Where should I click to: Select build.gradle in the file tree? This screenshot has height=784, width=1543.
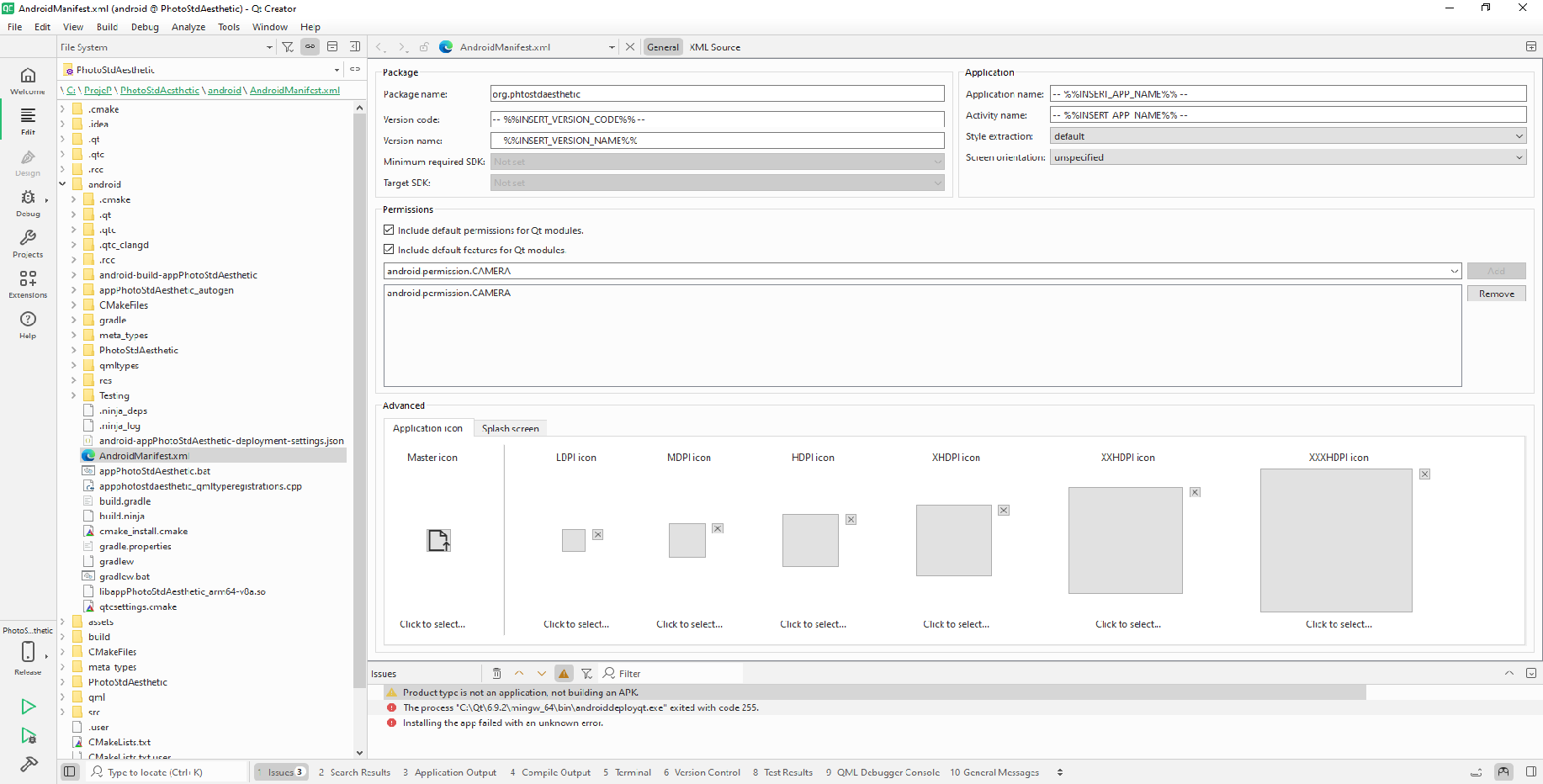click(x=125, y=501)
